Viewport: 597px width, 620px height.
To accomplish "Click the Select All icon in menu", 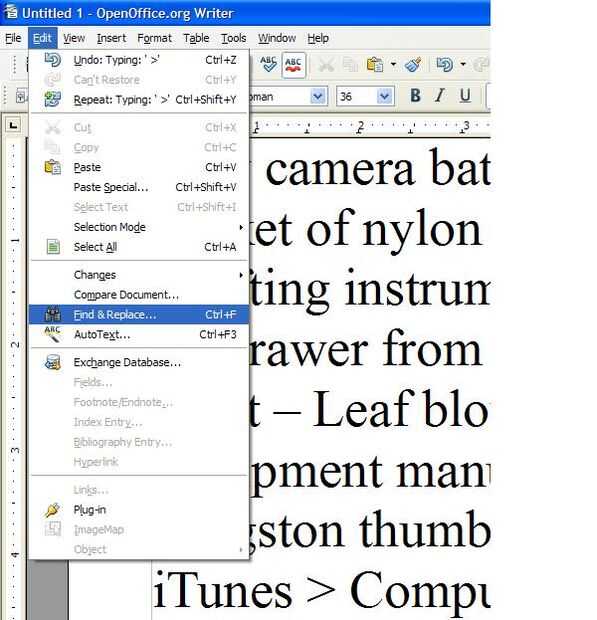I will pos(53,247).
